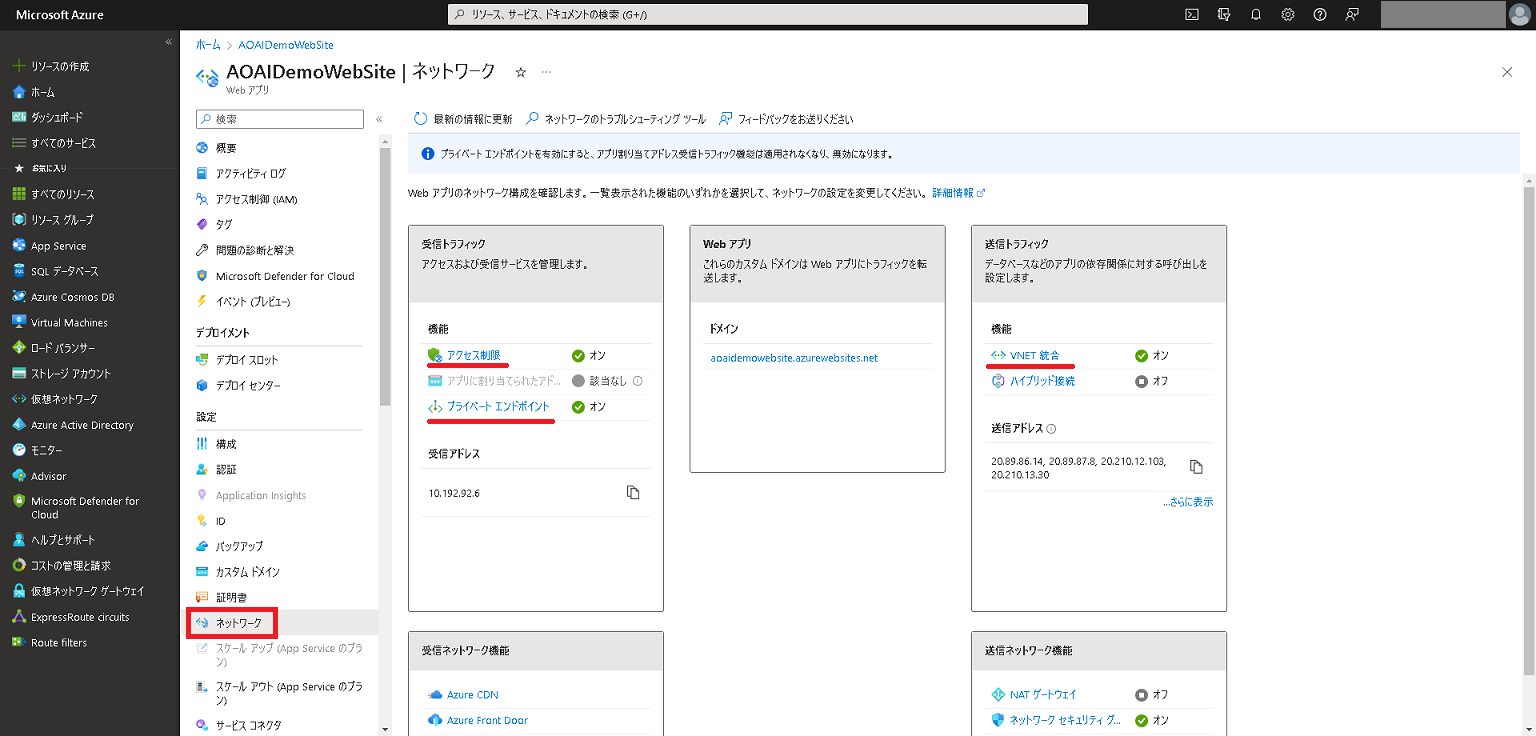Screen dimensions: 1536x736
Task: Copy the 送信アドレス outbound addresses
Action: click(1196, 466)
